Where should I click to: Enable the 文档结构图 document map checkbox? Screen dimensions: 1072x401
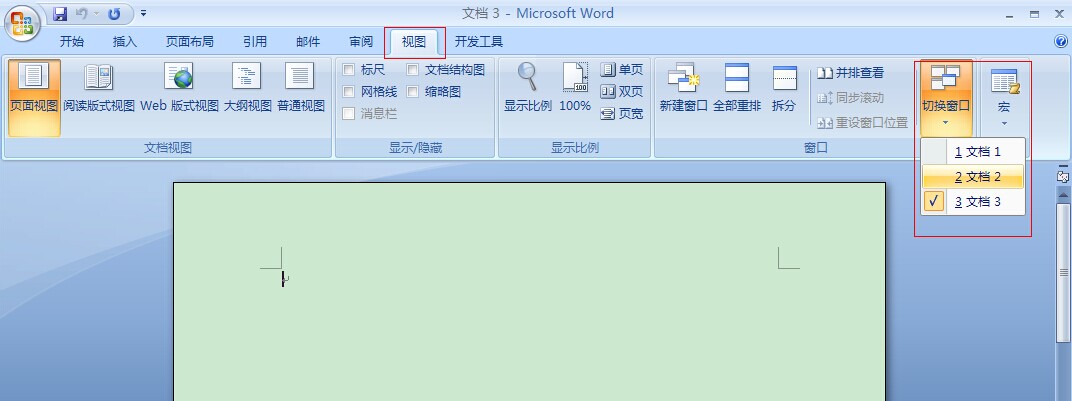point(412,69)
